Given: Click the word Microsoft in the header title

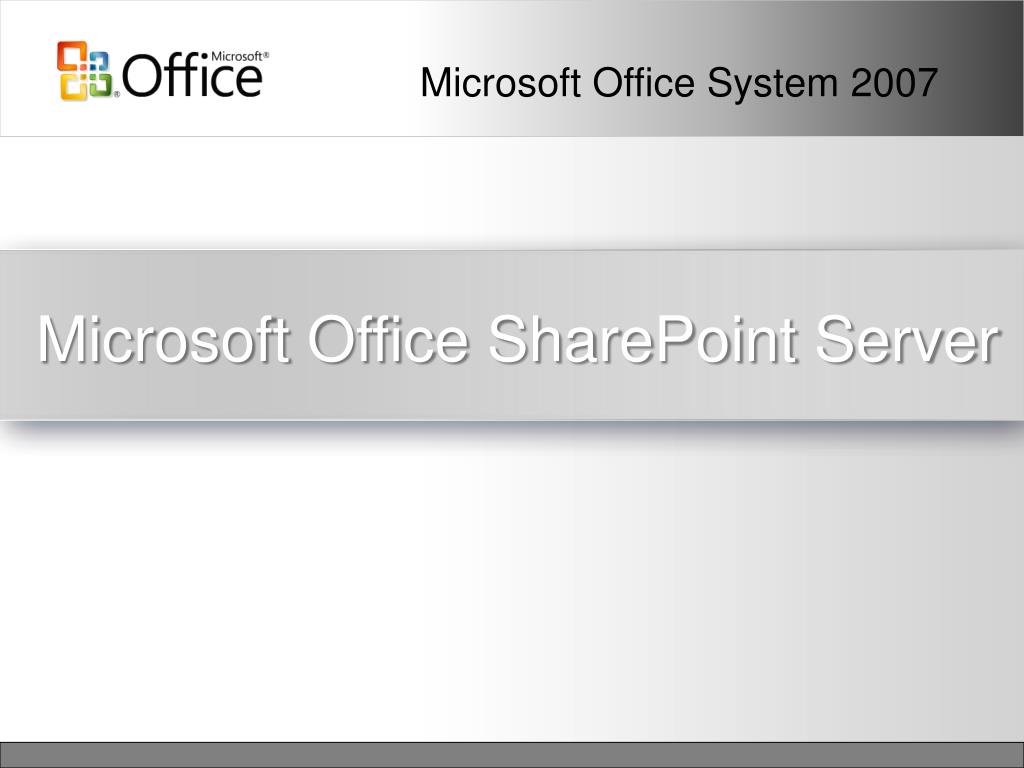Looking at the screenshot, I should [x=501, y=82].
